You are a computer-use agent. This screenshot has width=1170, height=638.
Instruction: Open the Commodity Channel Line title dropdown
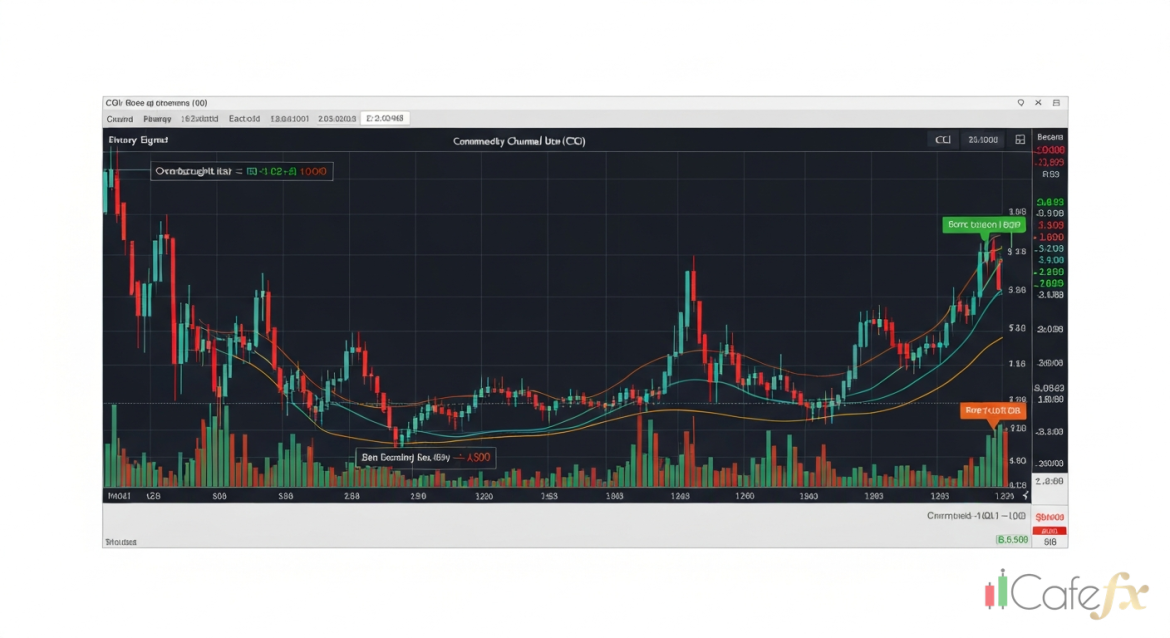(519, 141)
